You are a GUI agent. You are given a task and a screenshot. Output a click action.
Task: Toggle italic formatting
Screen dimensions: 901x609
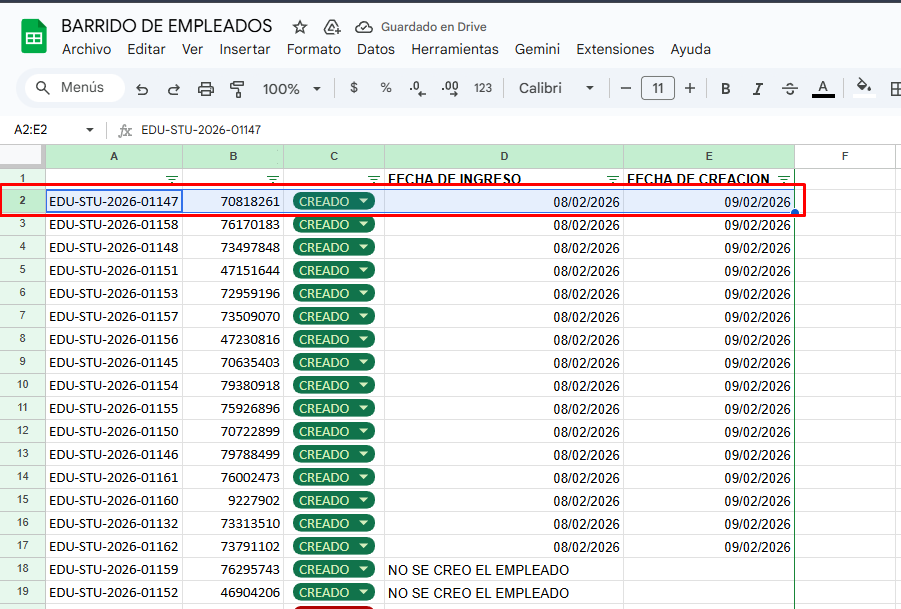(x=757, y=89)
